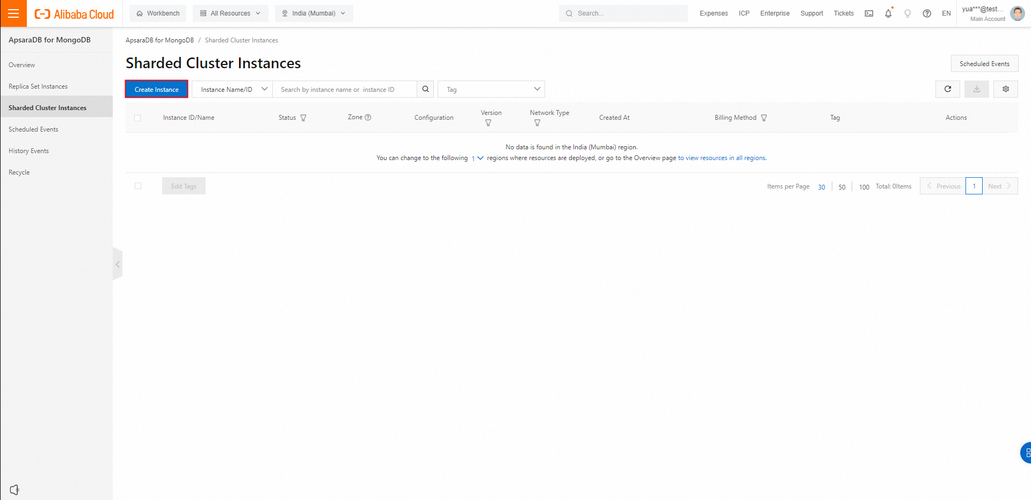Tick the select-all checkbox in table header
This screenshot has width=1031, height=500.
pyautogui.click(x=137, y=118)
